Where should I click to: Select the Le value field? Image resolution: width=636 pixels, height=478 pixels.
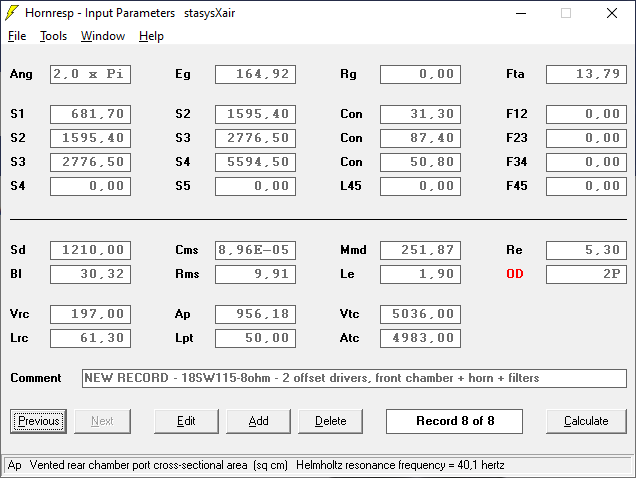point(420,274)
